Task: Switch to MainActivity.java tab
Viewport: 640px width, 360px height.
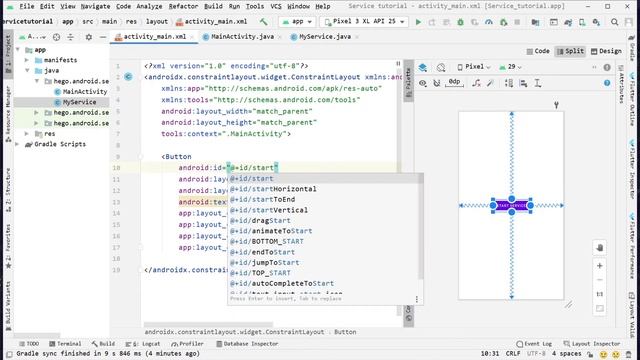Action: point(242,37)
